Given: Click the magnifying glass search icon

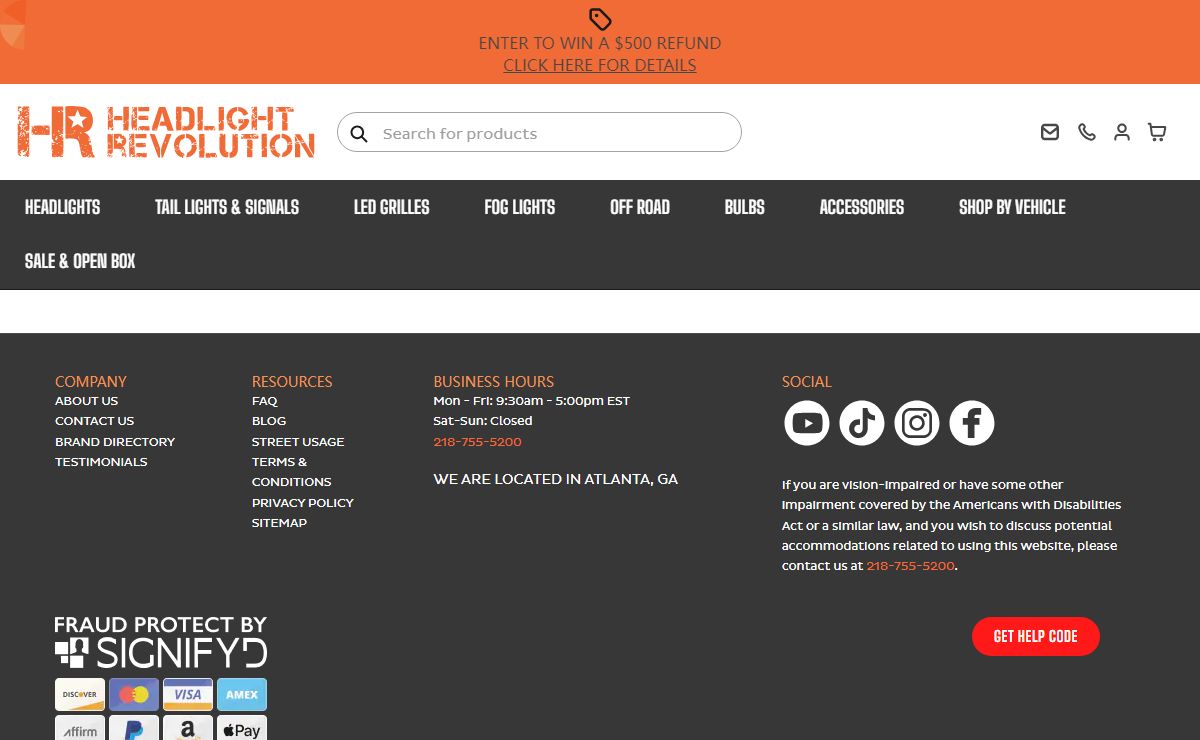Looking at the screenshot, I should point(359,133).
